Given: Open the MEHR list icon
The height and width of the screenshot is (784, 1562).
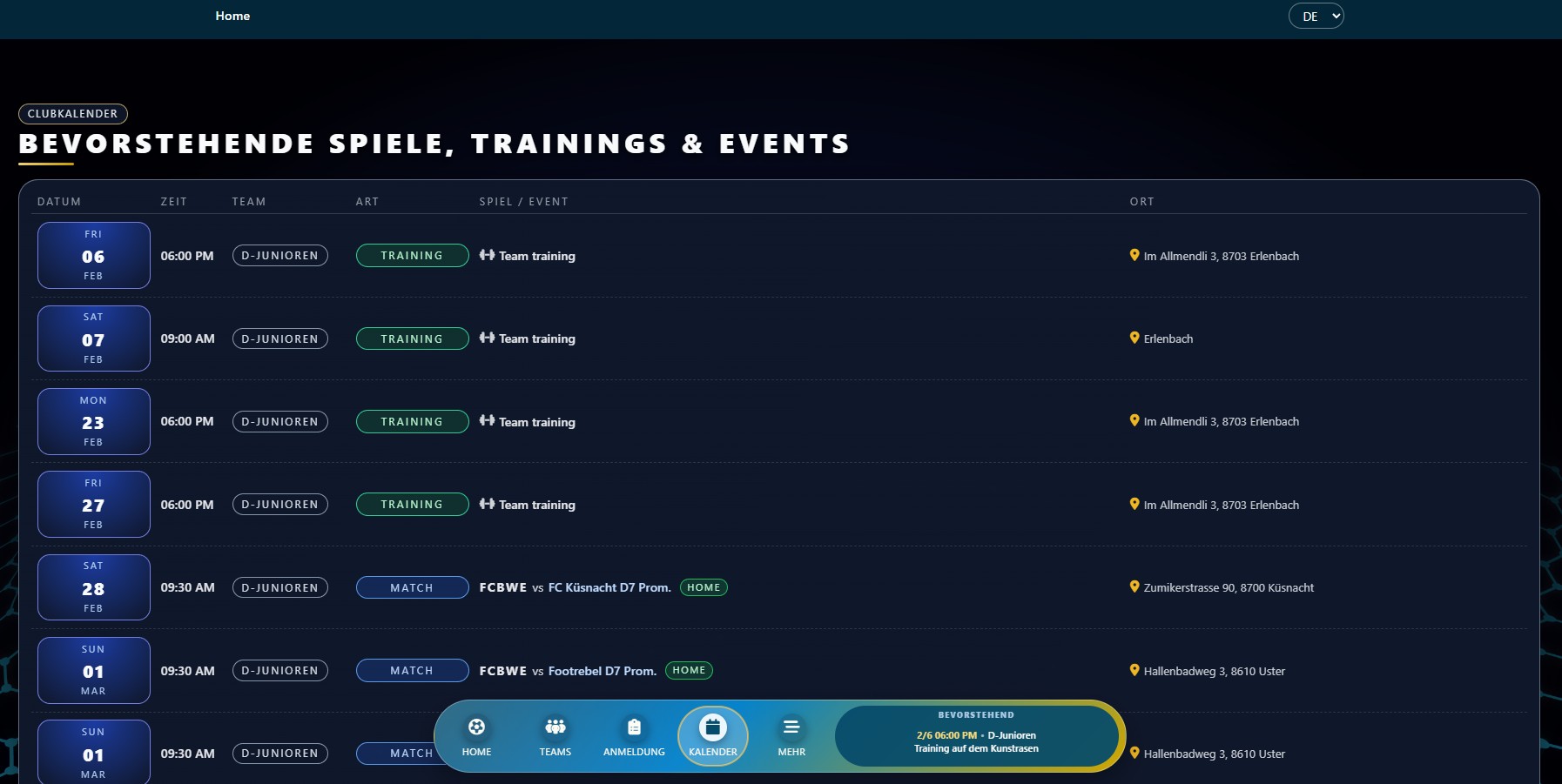Looking at the screenshot, I should click(x=791, y=727).
